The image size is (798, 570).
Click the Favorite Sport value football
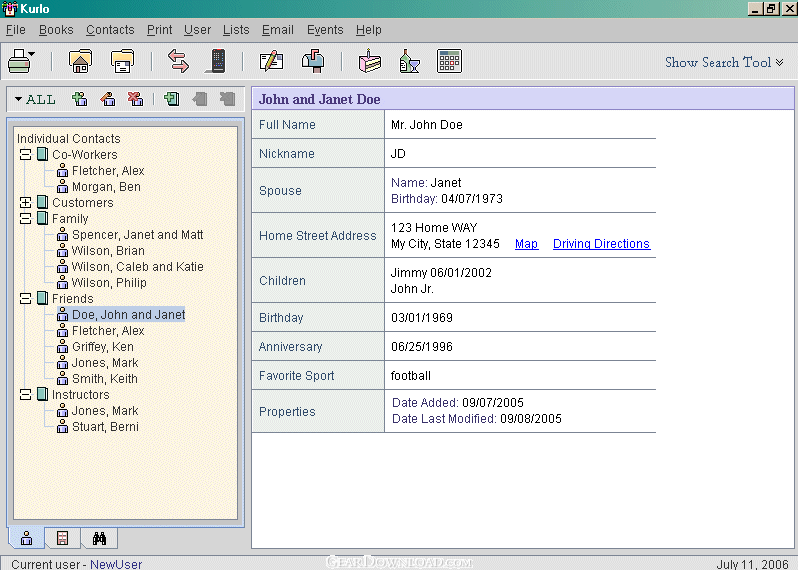(x=411, y=376)
